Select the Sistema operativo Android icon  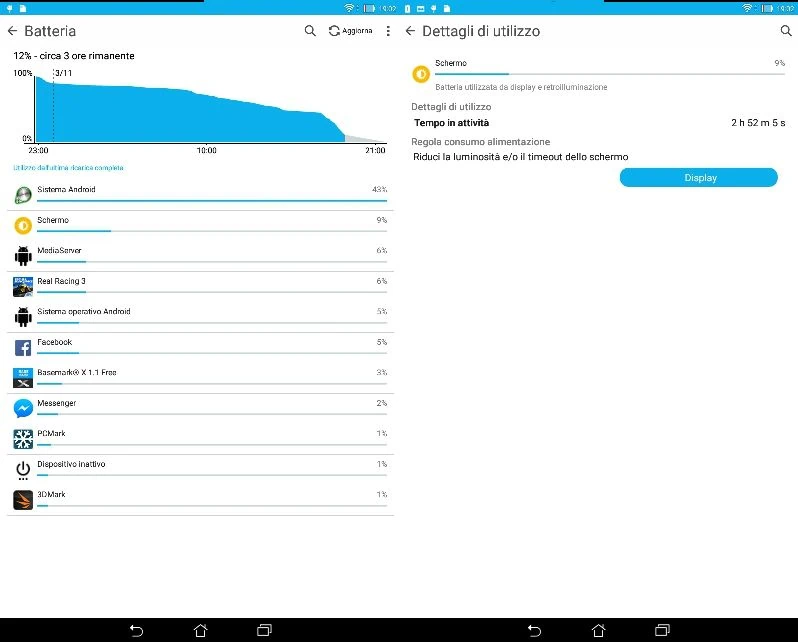[x=23, y=317]
